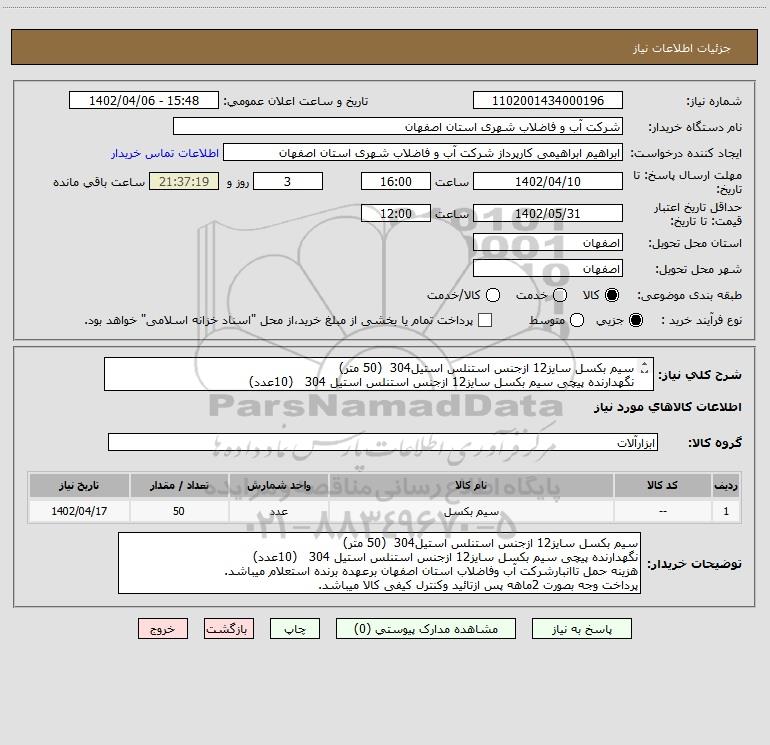Click the quantity cell showing 50

click(x=179, y=511)
